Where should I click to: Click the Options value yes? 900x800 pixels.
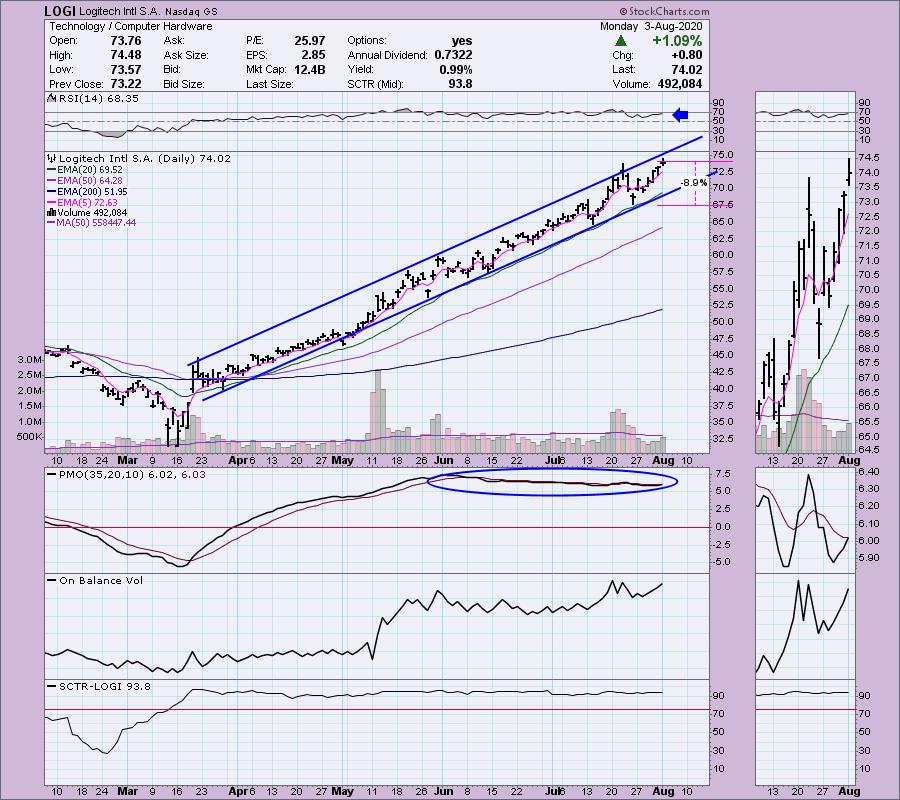[462, 41]
